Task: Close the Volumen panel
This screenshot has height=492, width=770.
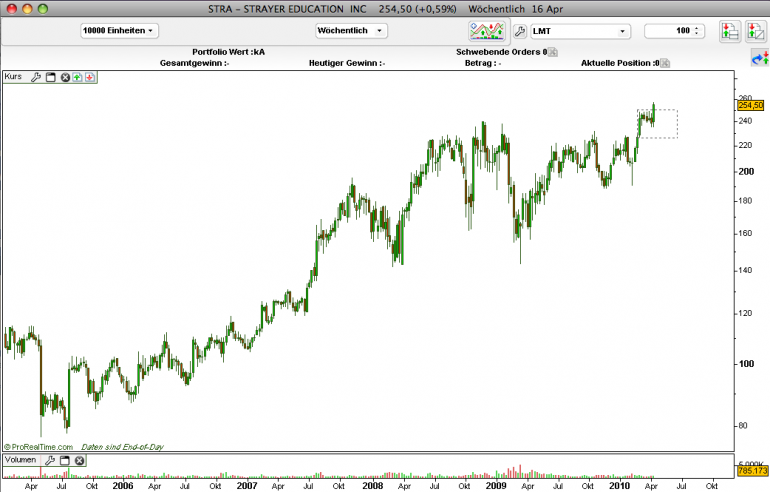Action: 80,460
